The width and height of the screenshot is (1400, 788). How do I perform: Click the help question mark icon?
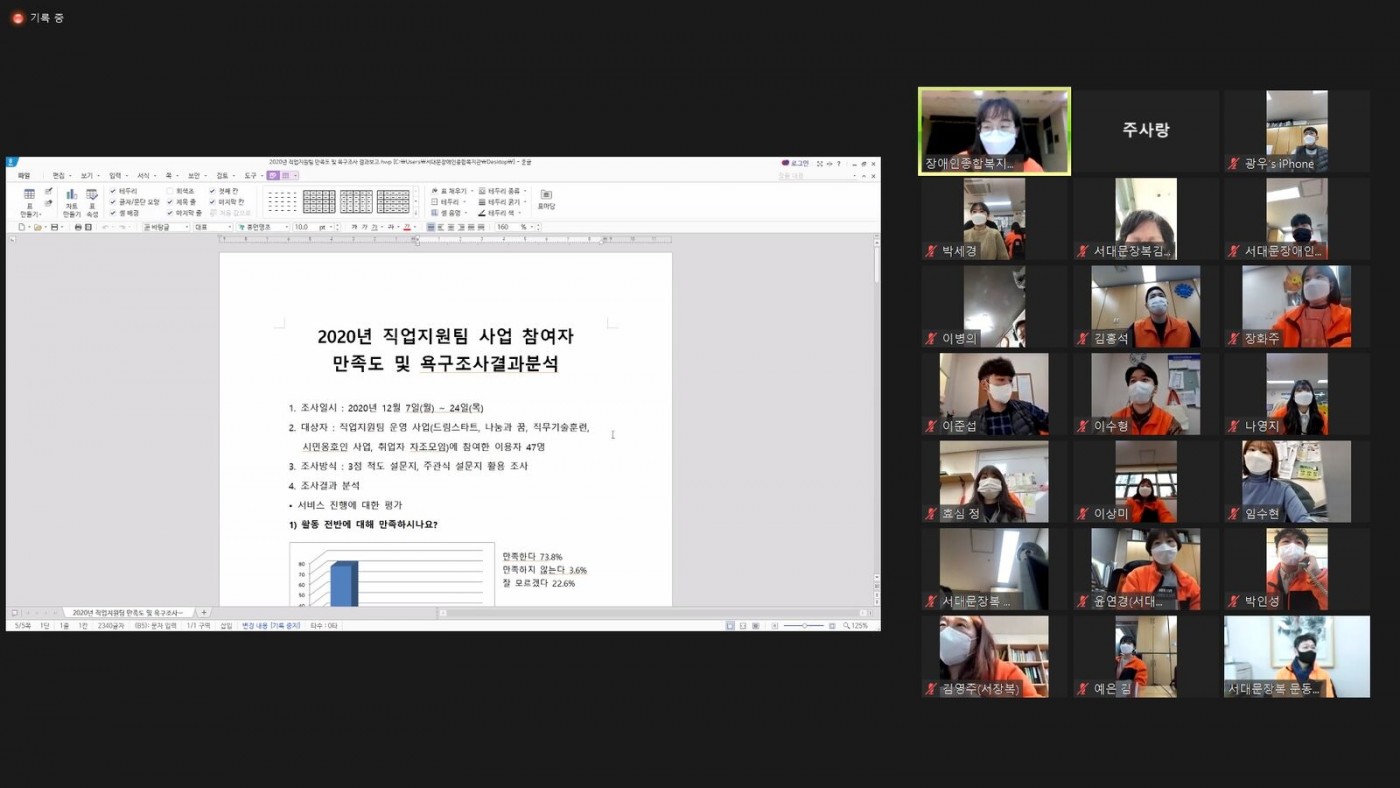839,163
